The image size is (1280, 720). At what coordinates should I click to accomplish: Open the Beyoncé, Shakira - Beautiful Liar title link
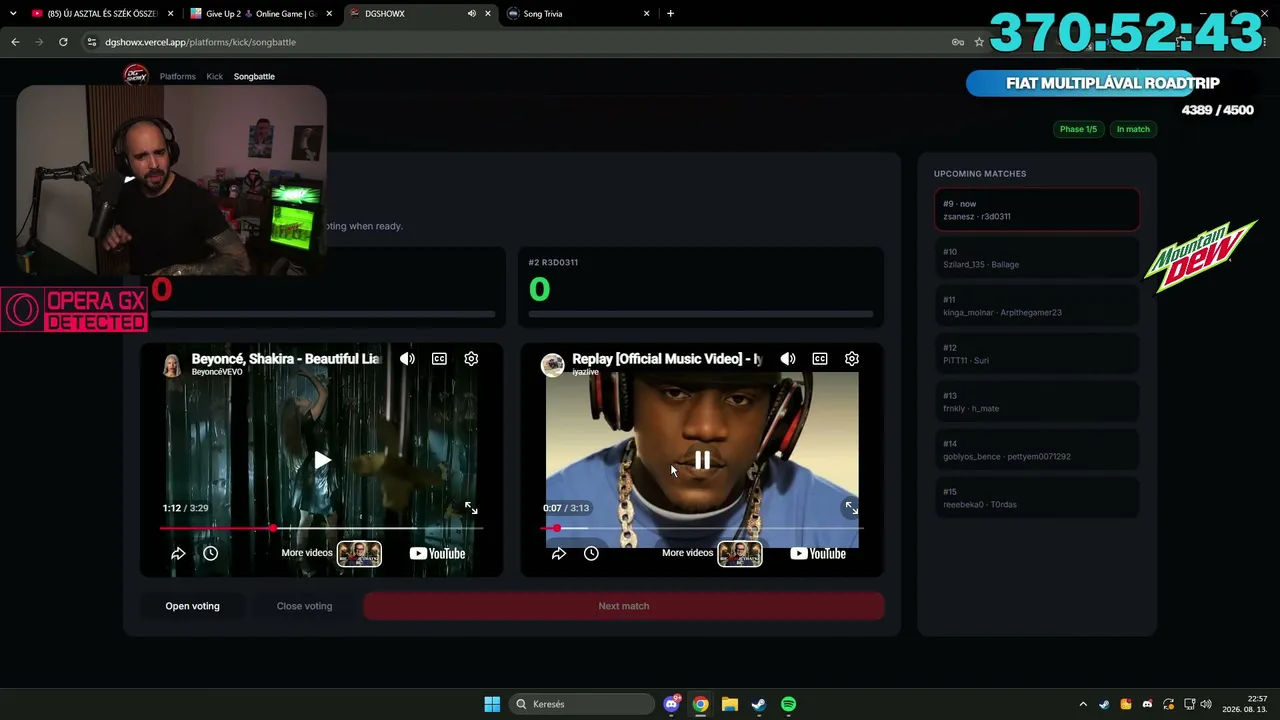286,358
